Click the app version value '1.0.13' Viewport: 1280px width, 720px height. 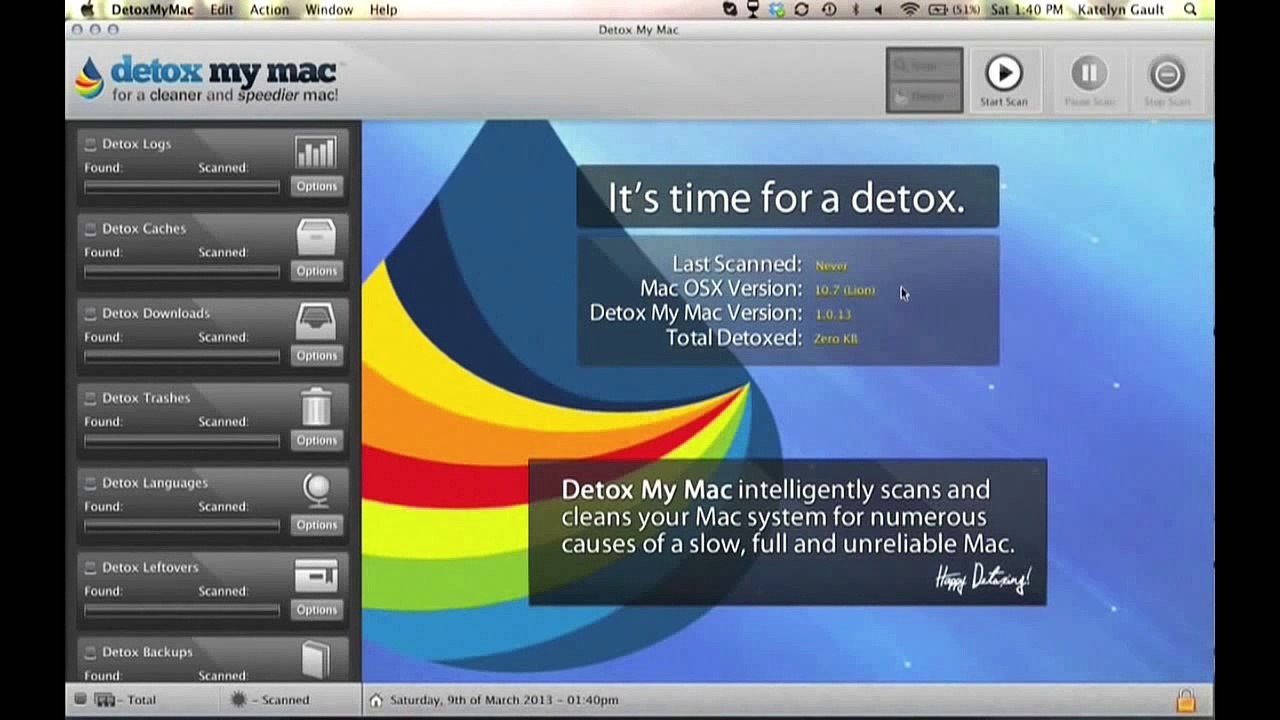click(x=833, y=314)
